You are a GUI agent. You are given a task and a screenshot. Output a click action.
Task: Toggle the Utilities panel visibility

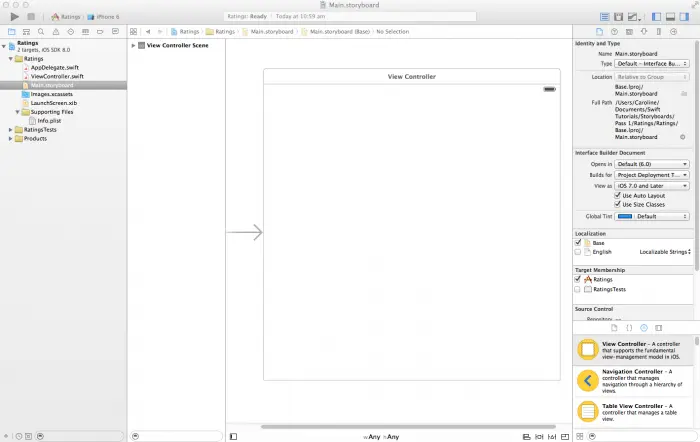point(684,17)
